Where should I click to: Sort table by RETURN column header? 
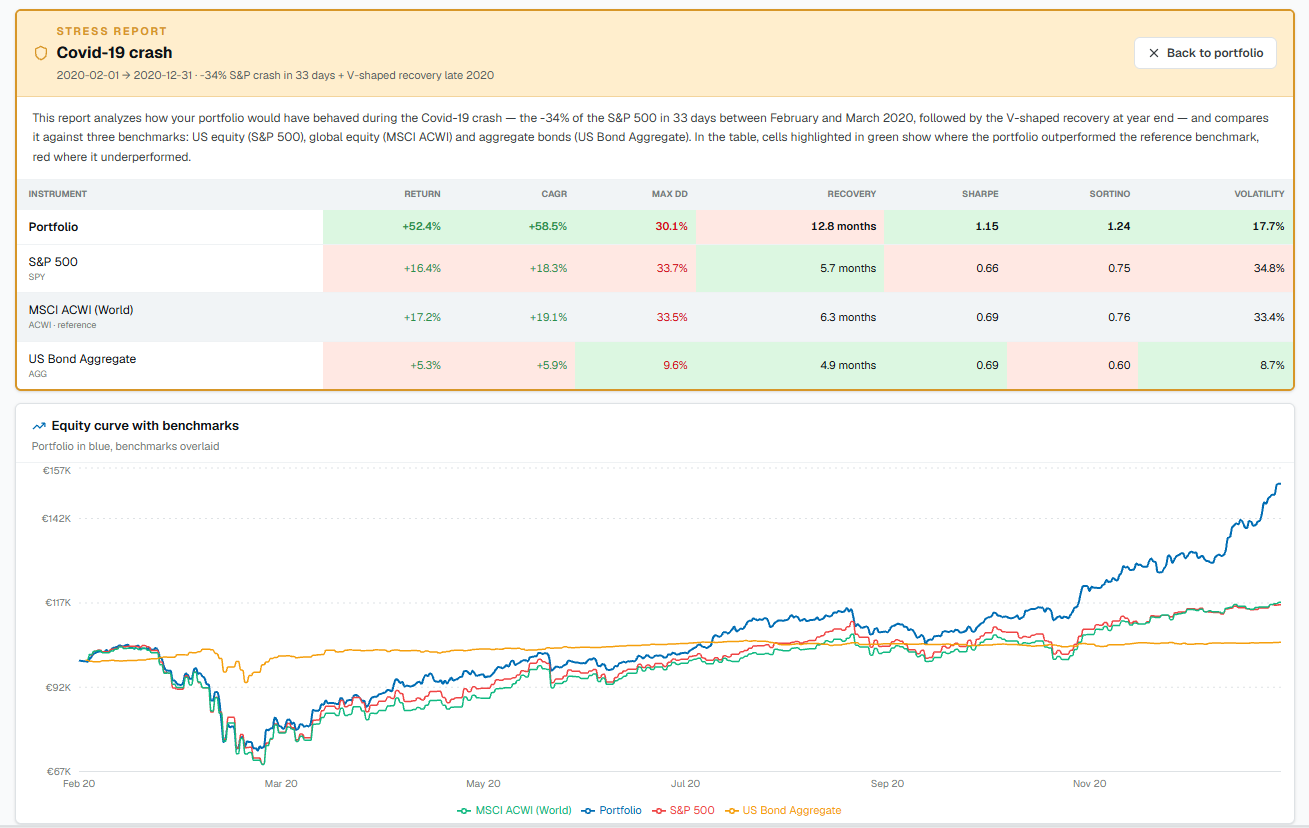(x=422, y=194)
